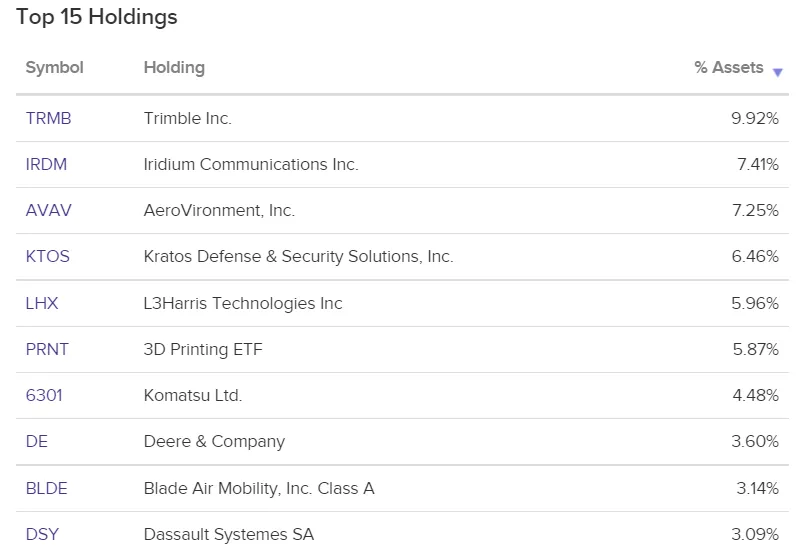This screenshot has height=556, width=807.
Task: Click the BLDE ticker link
Action: coord(46,488)
